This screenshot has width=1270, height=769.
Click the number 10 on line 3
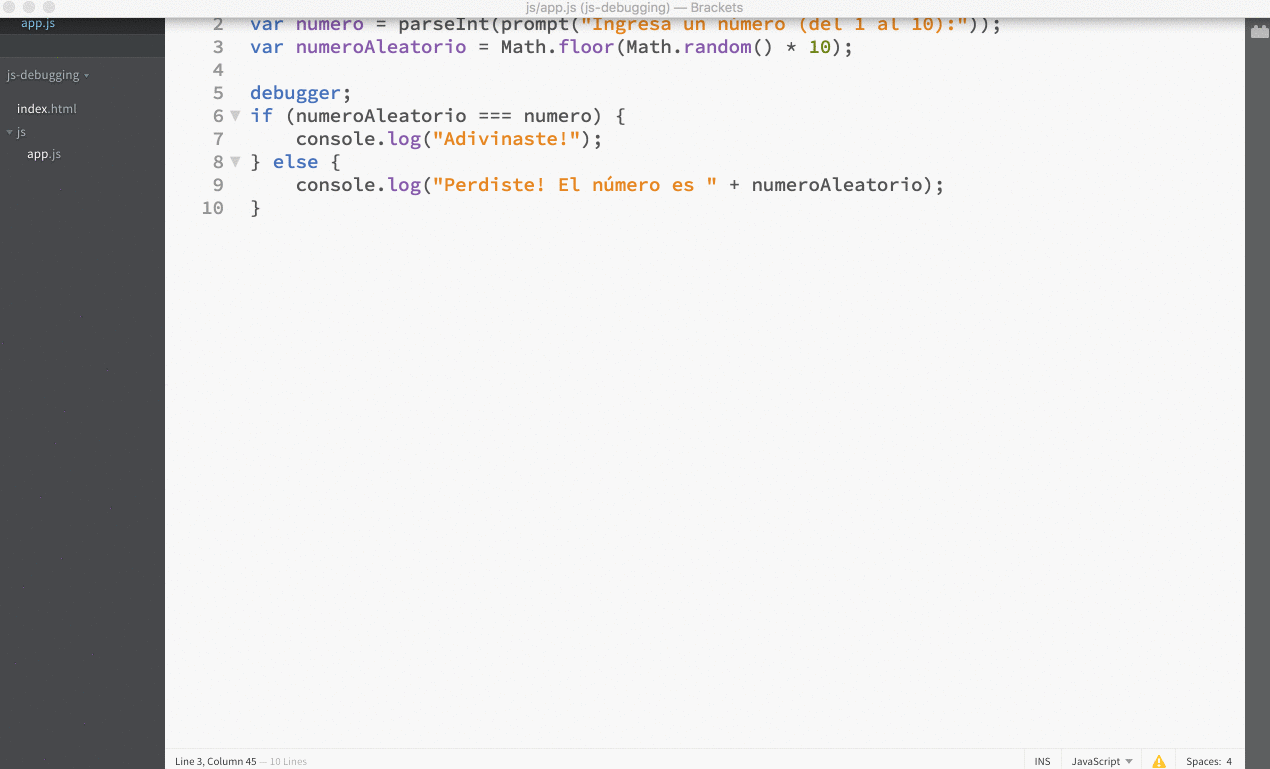point(820,47)
